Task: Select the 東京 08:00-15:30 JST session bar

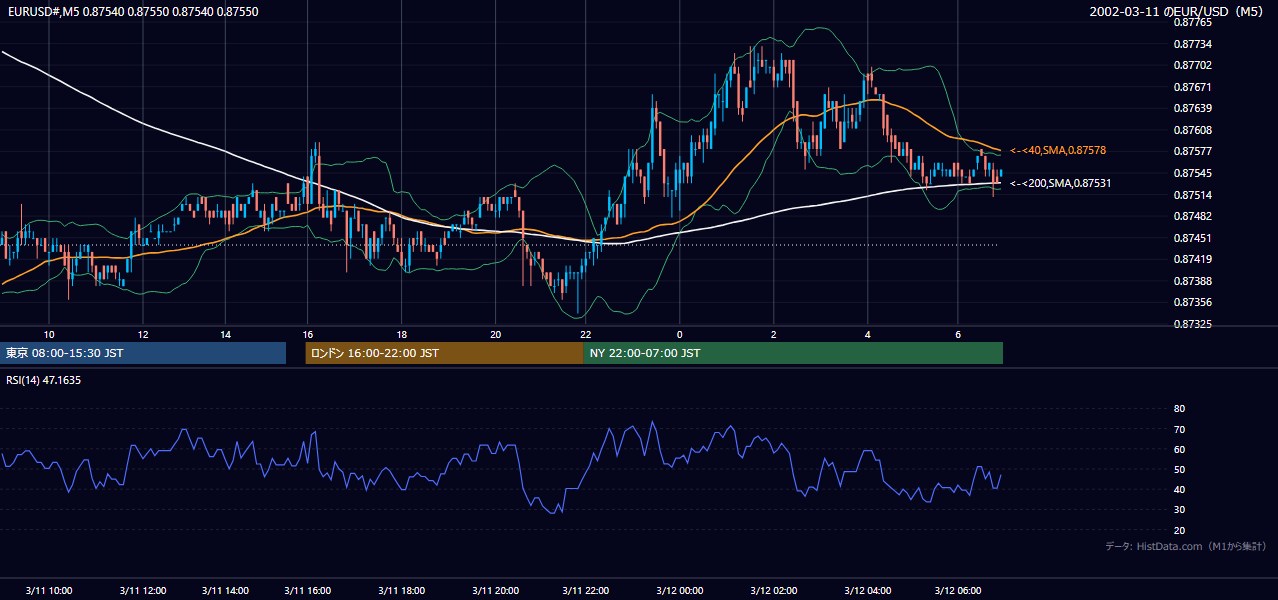Action: click(x=143, y=353)
